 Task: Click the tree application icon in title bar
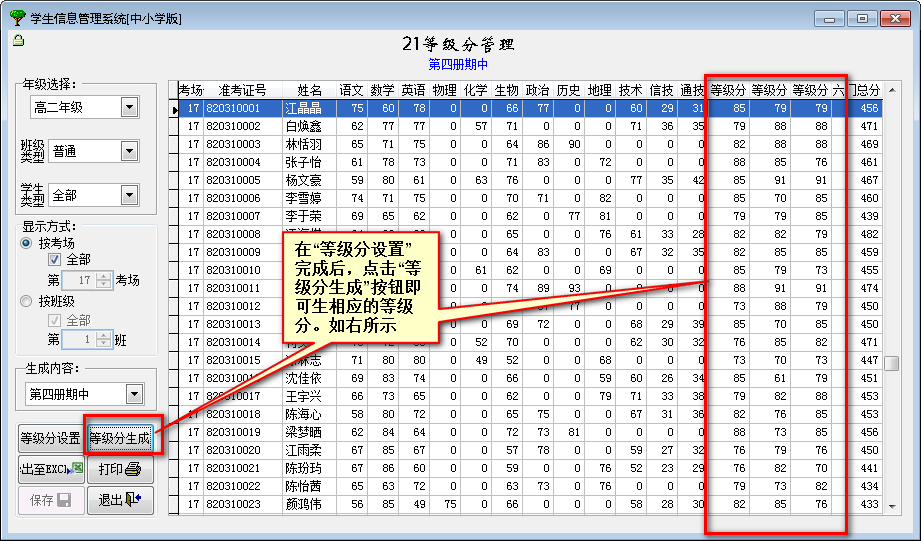(x=18, y=18)
